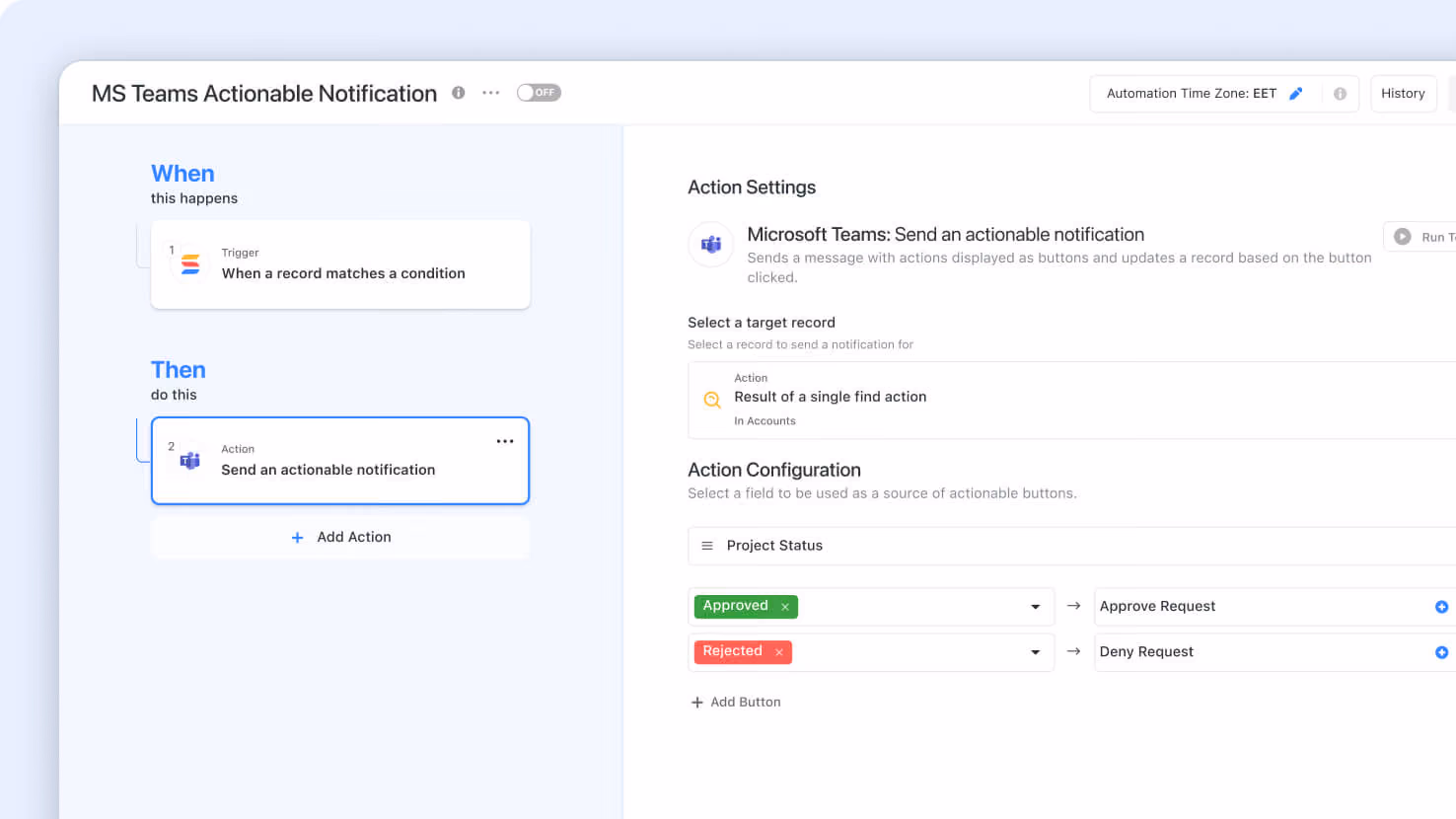The height and width of the screenshot is (819, 1456).
Task: Click the 'Automation Time Zone: EET' label
Action: [x=1192, y=94]
